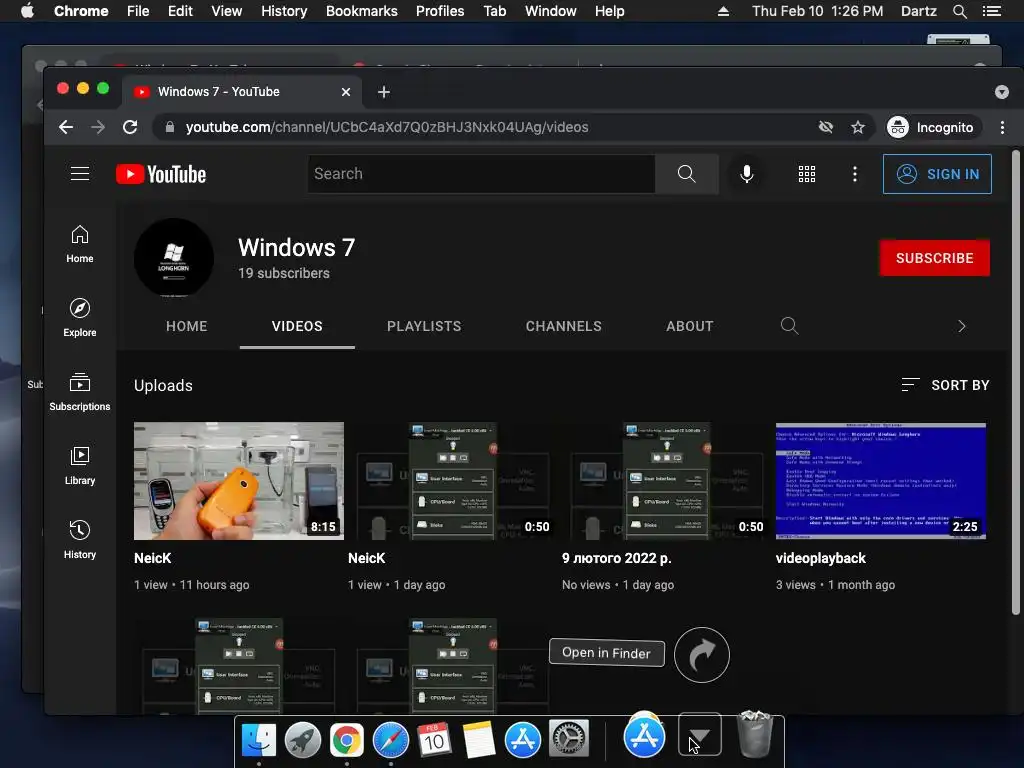The image size is (1024, 768).
Task: Open NeicK video posted 11 hours ago
Action: pos(152,558)
